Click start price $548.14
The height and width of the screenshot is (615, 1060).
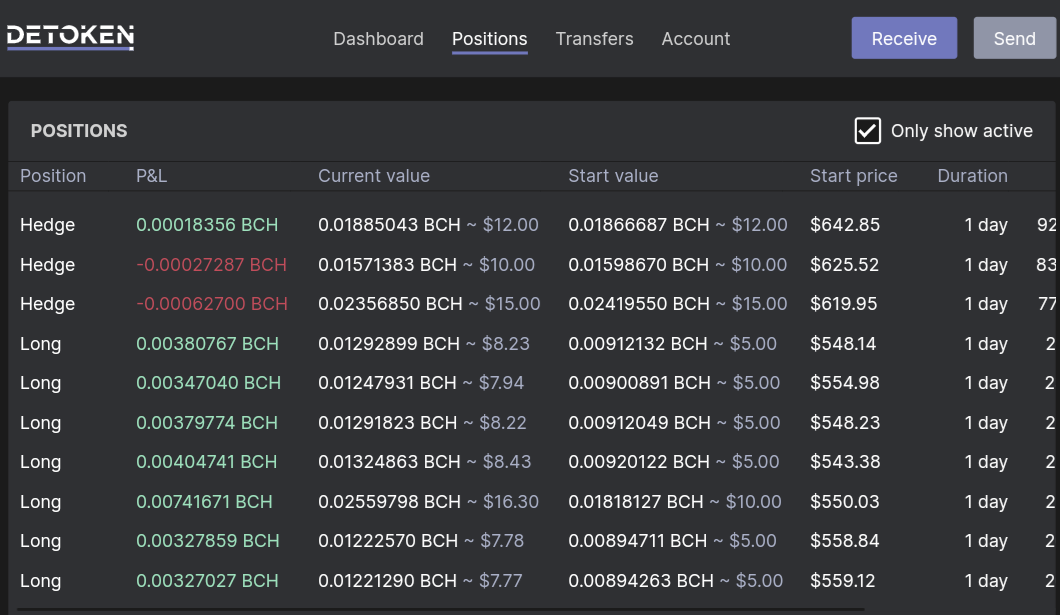(843, 343)
